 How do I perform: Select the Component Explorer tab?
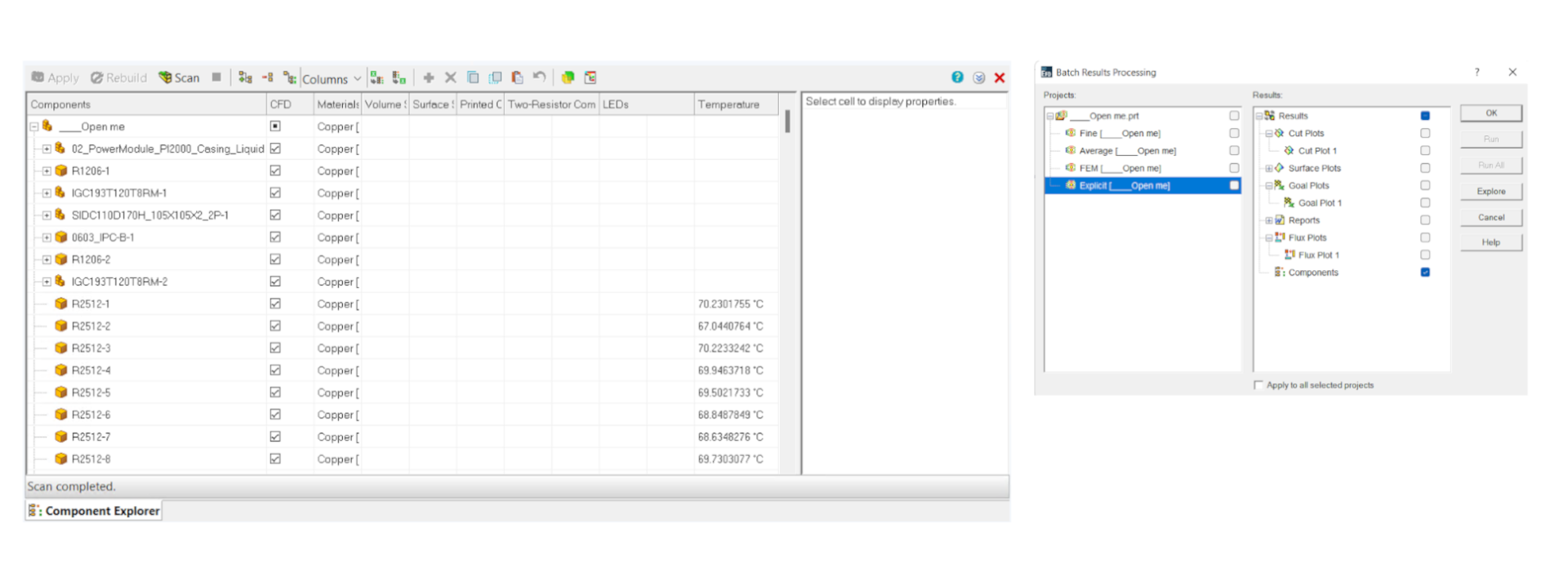(95, 511)
